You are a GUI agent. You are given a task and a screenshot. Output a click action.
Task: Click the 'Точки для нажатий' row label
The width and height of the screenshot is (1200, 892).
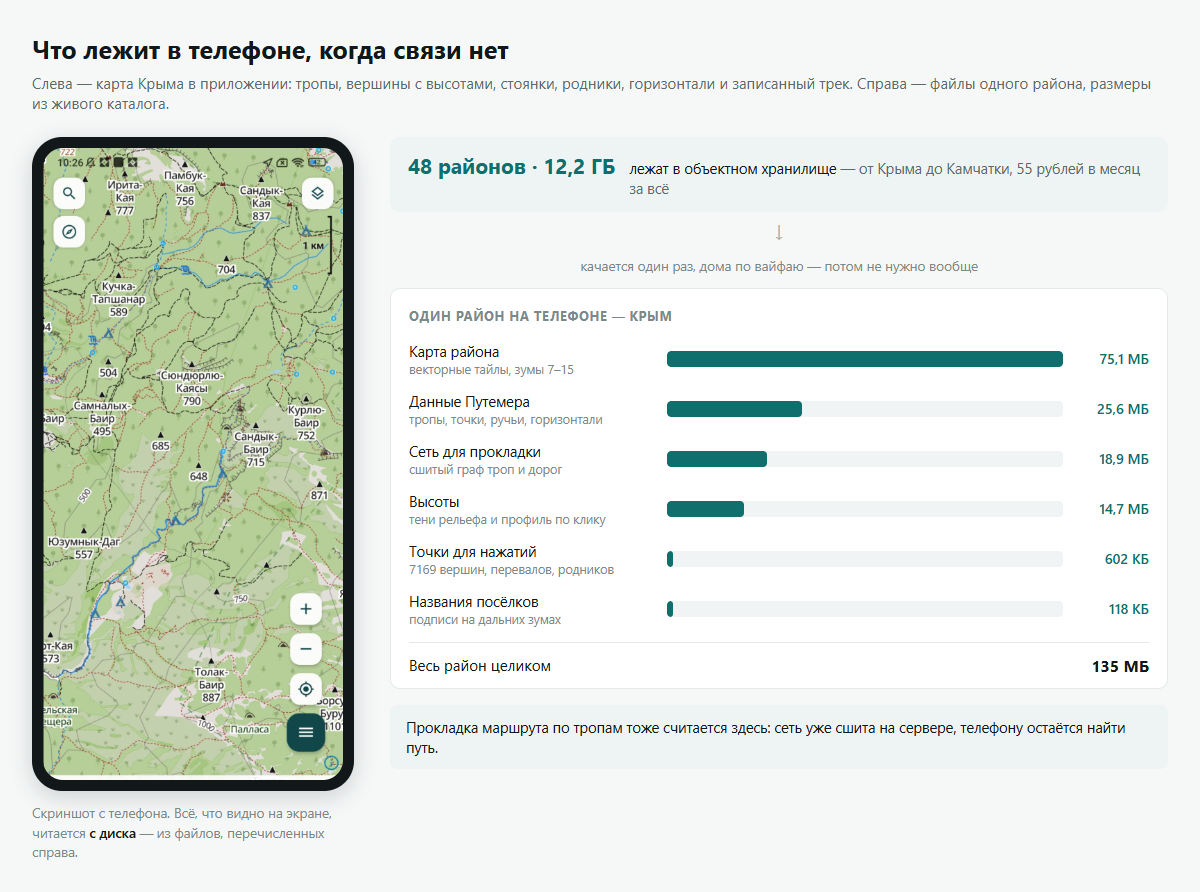tap(473, 552)
